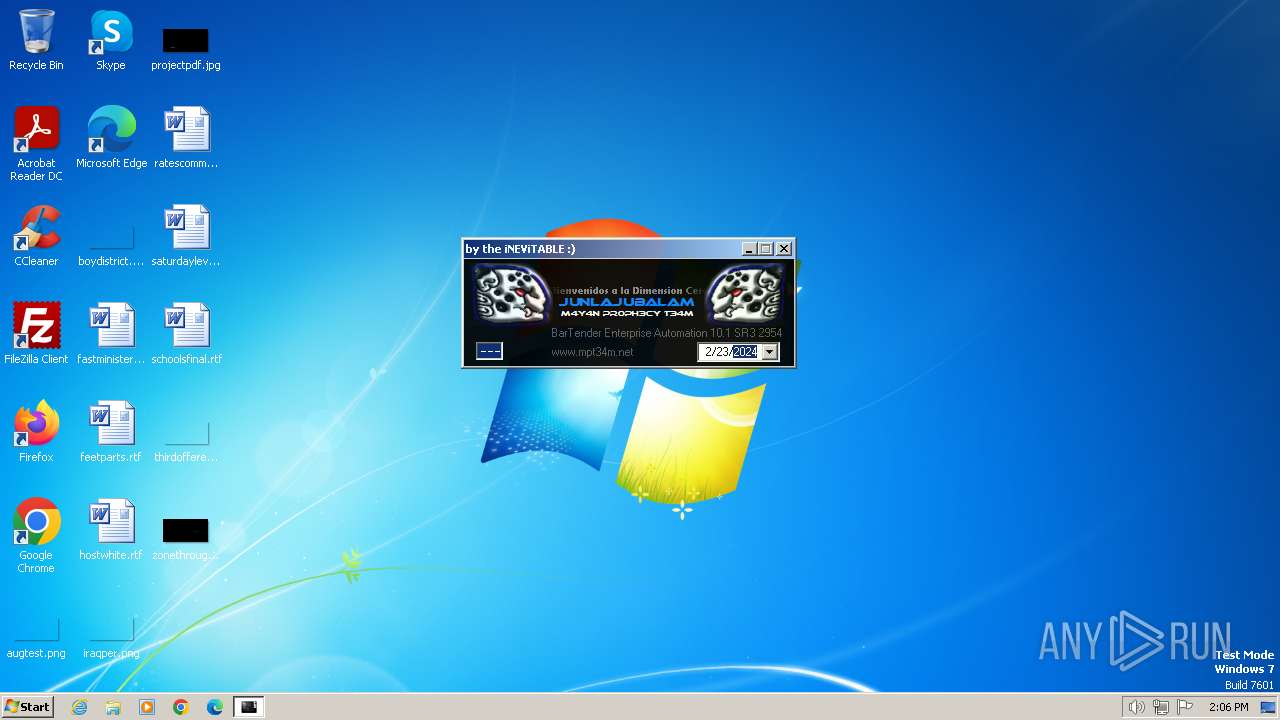Select the Firefox desktop shortcut
Screen dimensions: 1280x720
36,432
